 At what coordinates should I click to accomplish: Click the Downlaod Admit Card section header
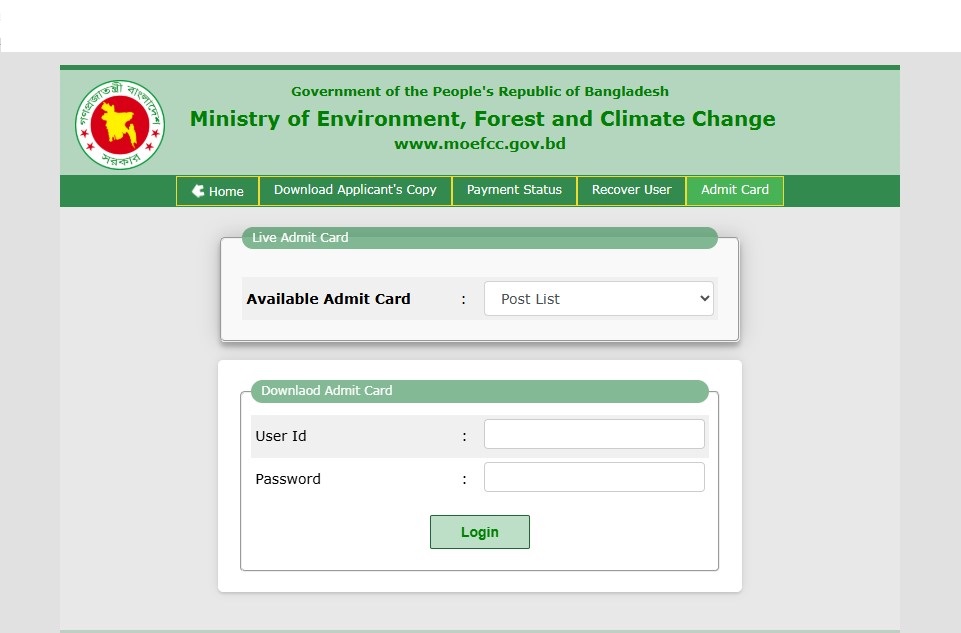coord(326,391)
